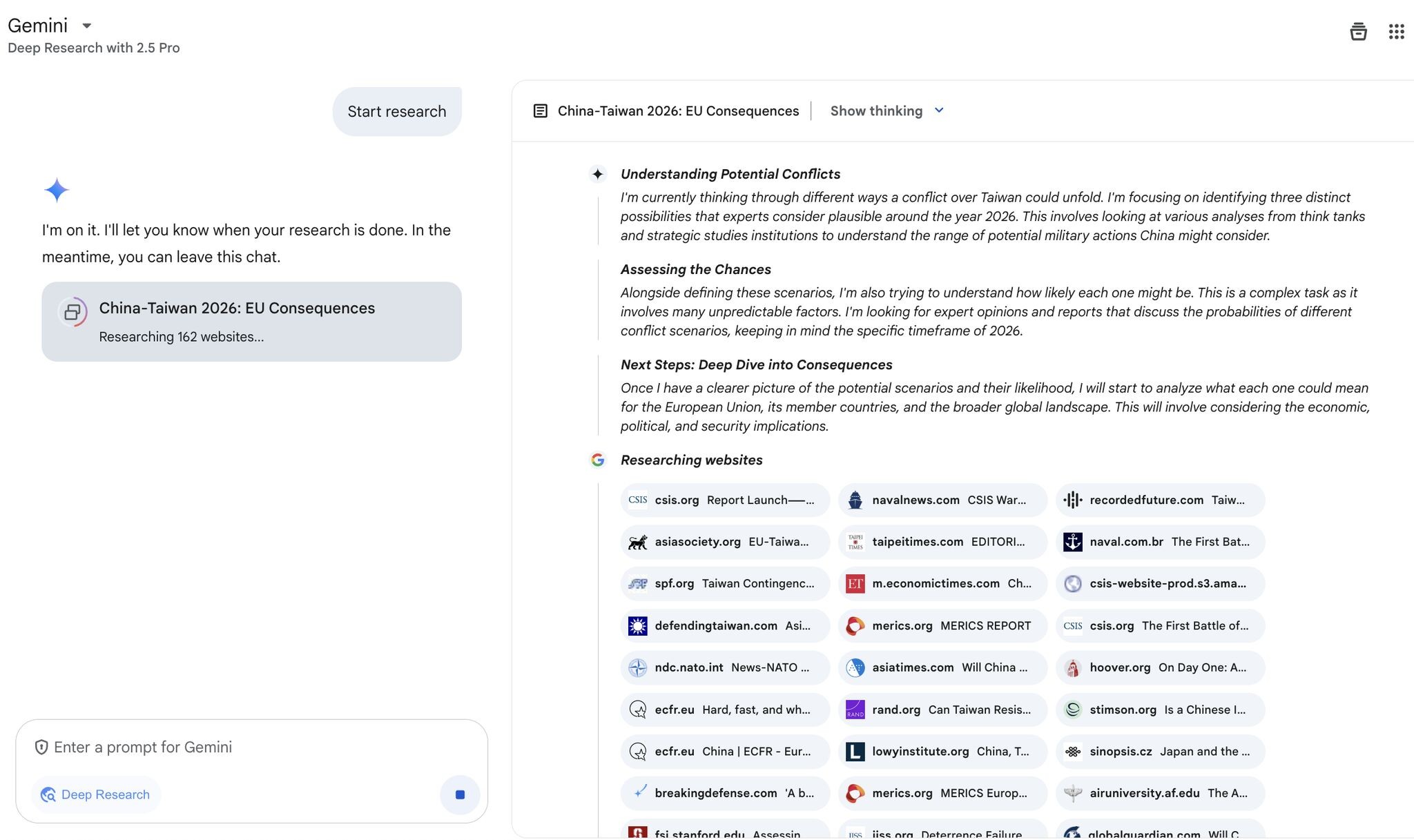
Task: Open hoover.org On Day One chip
Action: pyautogui.click(x=1160, y=667)
